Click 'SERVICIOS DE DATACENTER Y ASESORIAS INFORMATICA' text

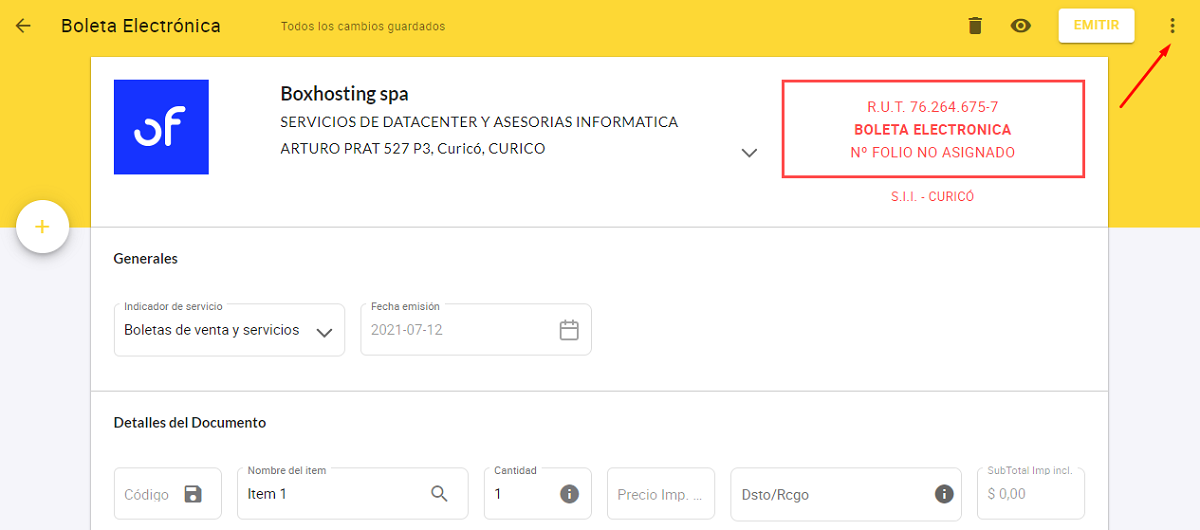(479, 122)
